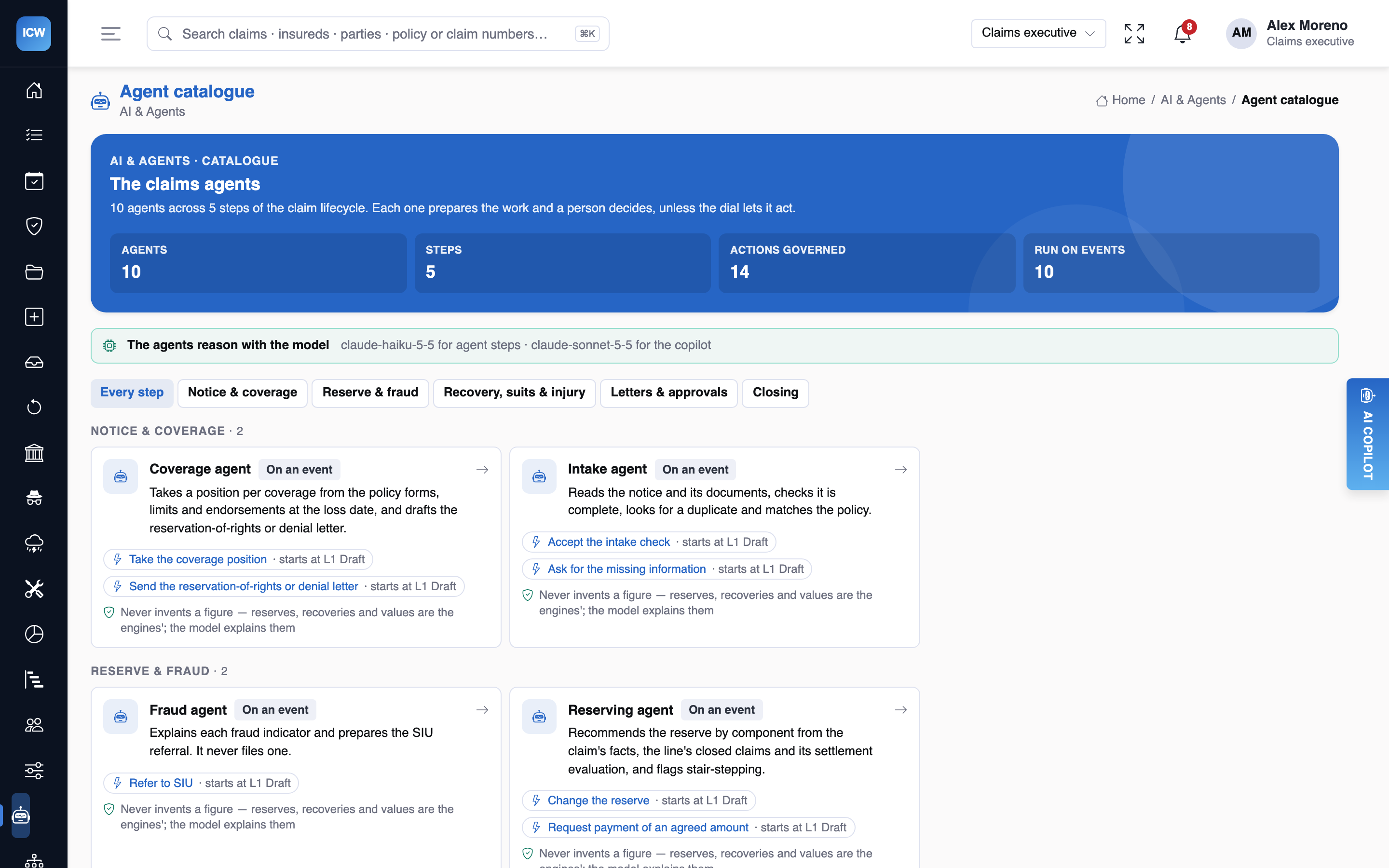Focus the search claims input field

[378, 34]
